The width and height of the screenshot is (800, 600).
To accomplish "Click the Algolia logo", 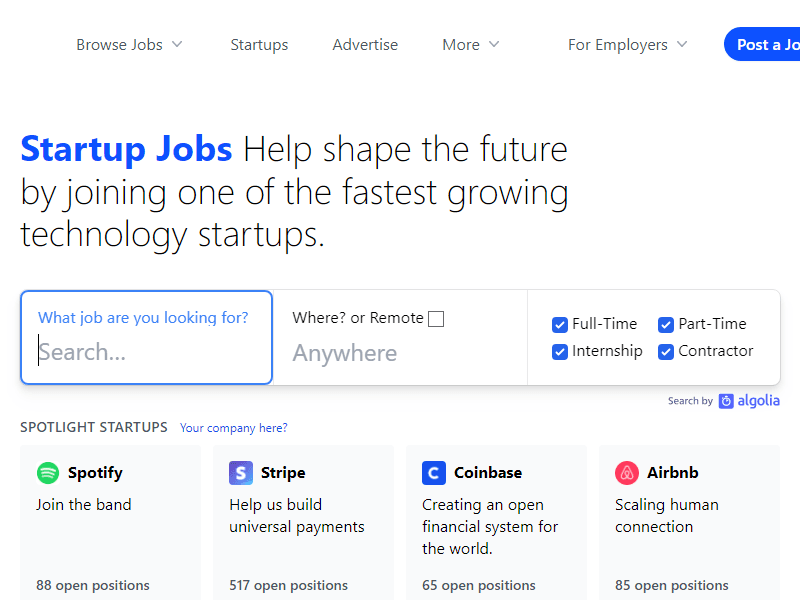I will tap(749, 401).
